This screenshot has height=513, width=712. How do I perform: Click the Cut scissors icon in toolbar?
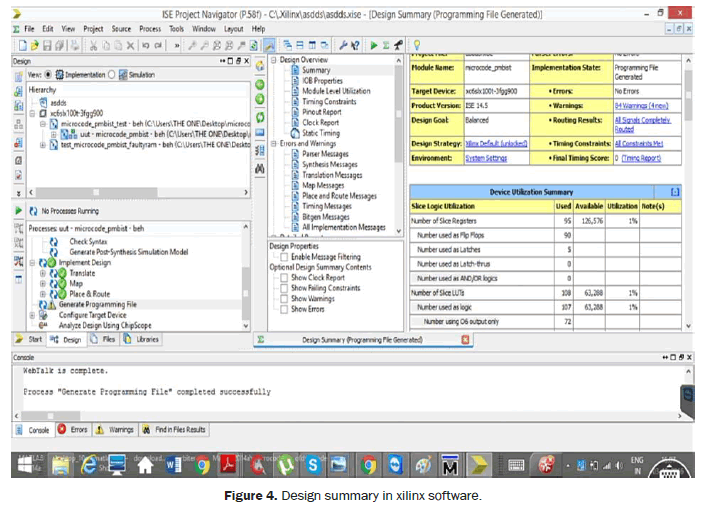click(x=93, y=46)
